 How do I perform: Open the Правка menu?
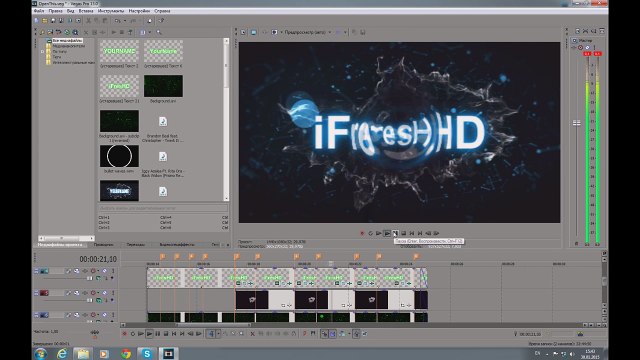(x=56, y=11)
